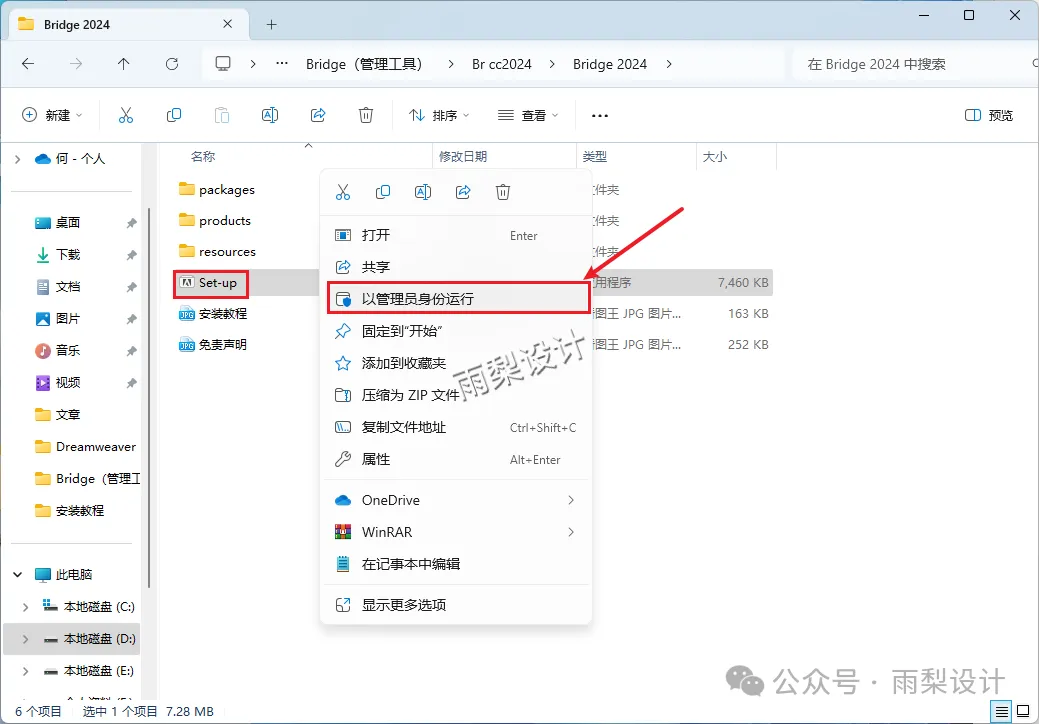The image size is (1039, 724).
Task: Click the Rename icon in the context menu
Action: point(423,192)
